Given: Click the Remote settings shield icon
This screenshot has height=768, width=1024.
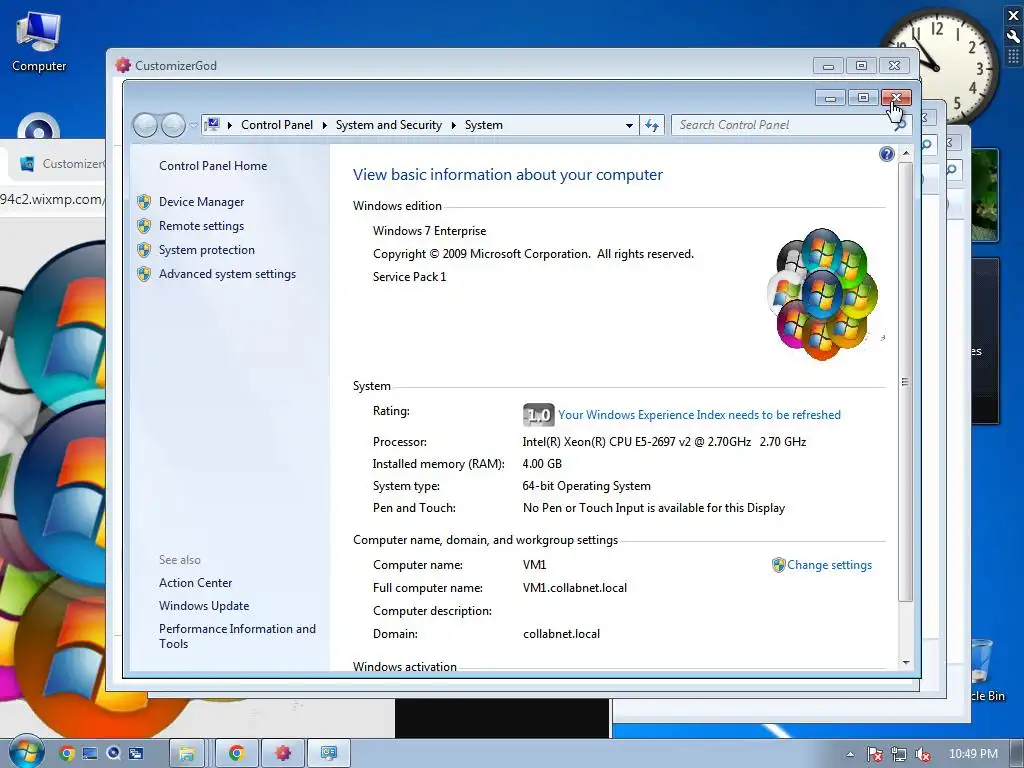Looking at the screenshot, I should point(144,226).
